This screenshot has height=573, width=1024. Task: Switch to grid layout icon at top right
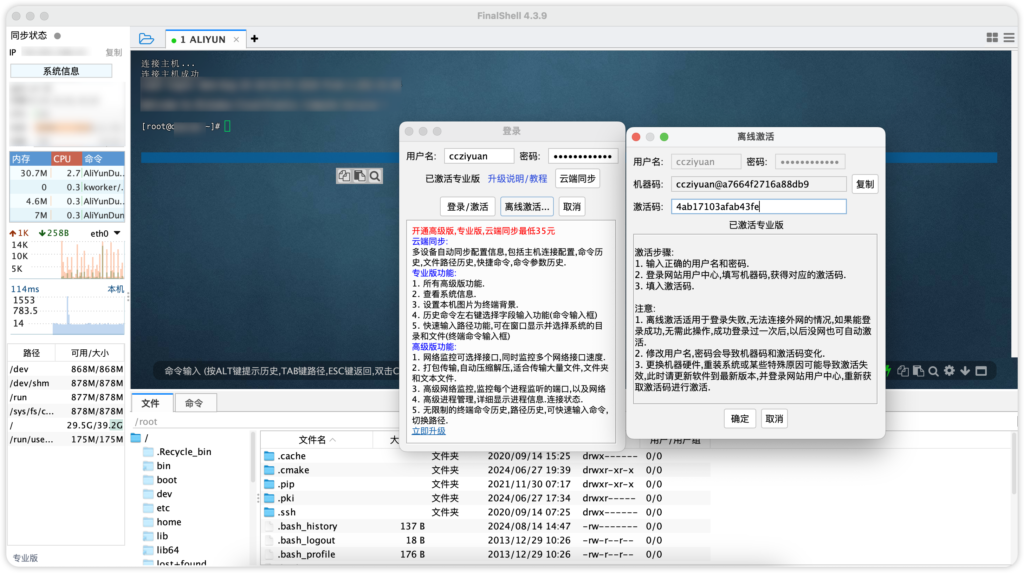tap(992, 38)
